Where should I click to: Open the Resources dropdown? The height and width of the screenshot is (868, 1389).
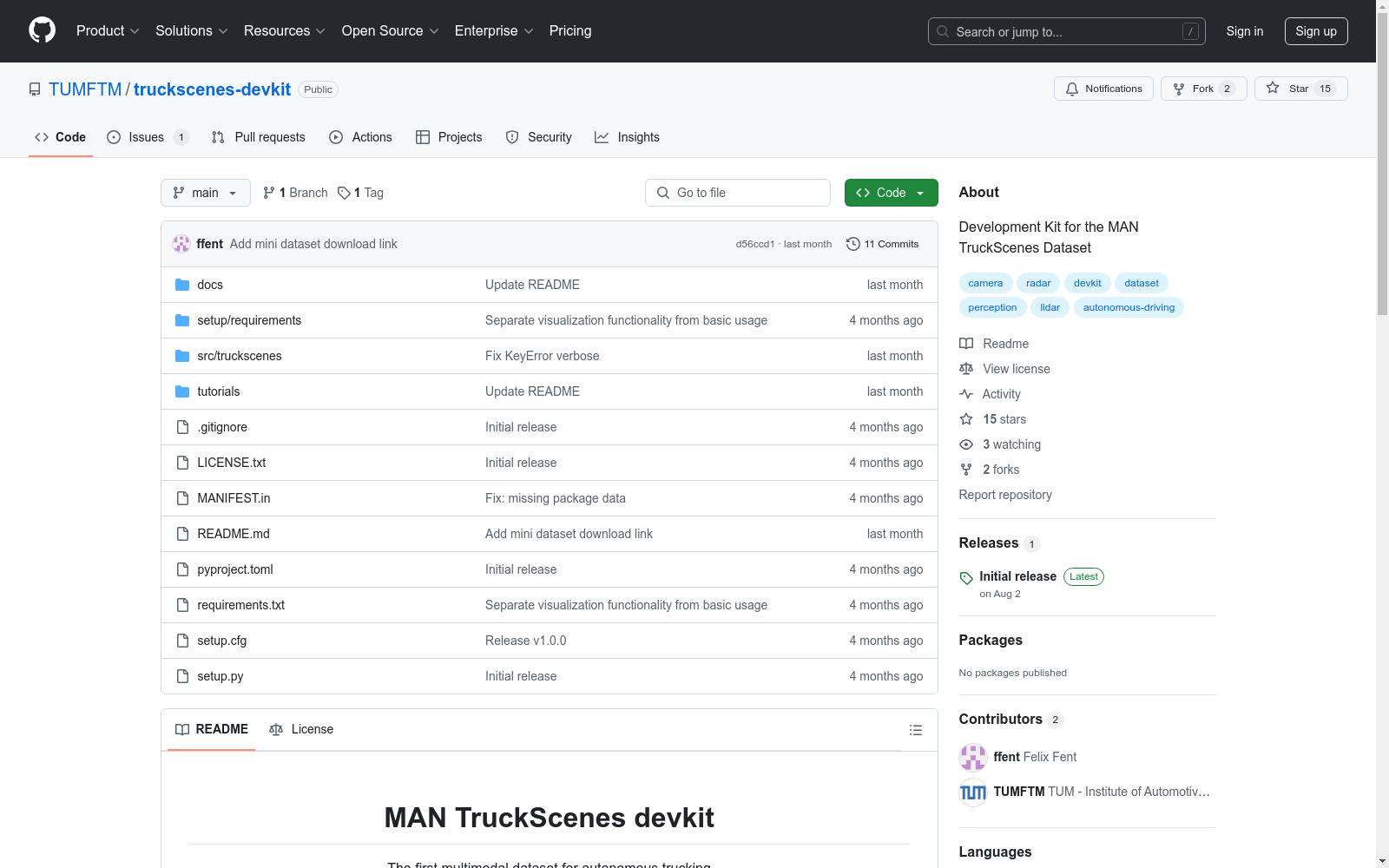[x=284, y=30]
